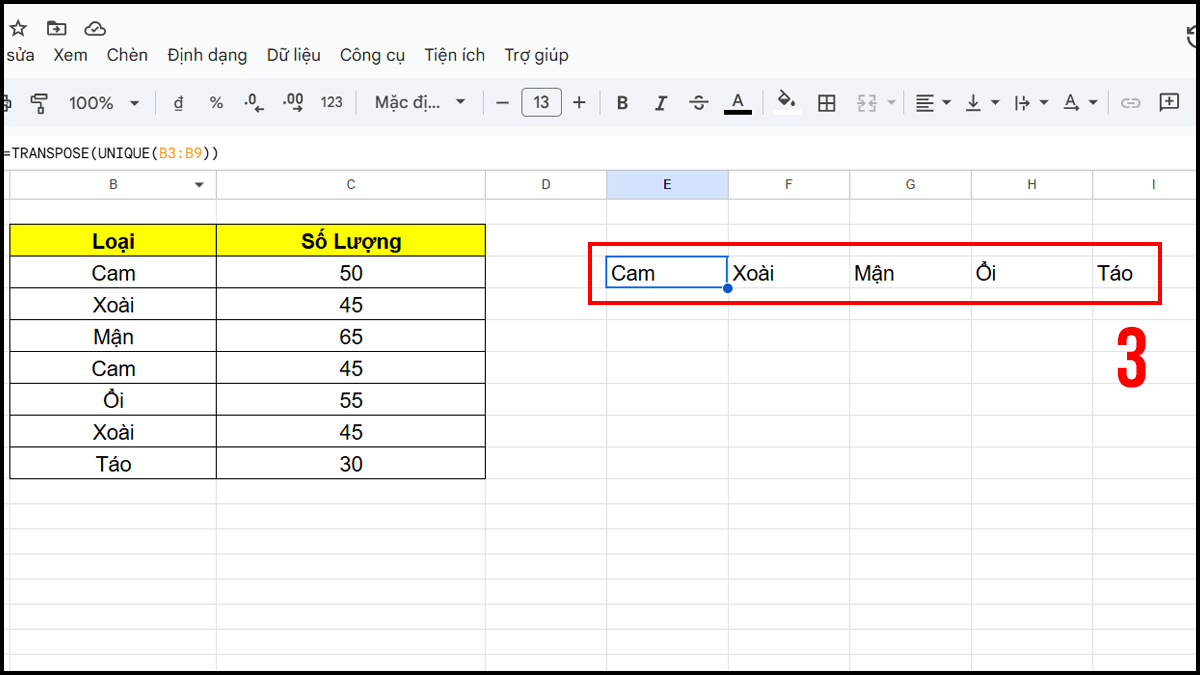Click the decrease decimal places icon

[x=254, y=102]
